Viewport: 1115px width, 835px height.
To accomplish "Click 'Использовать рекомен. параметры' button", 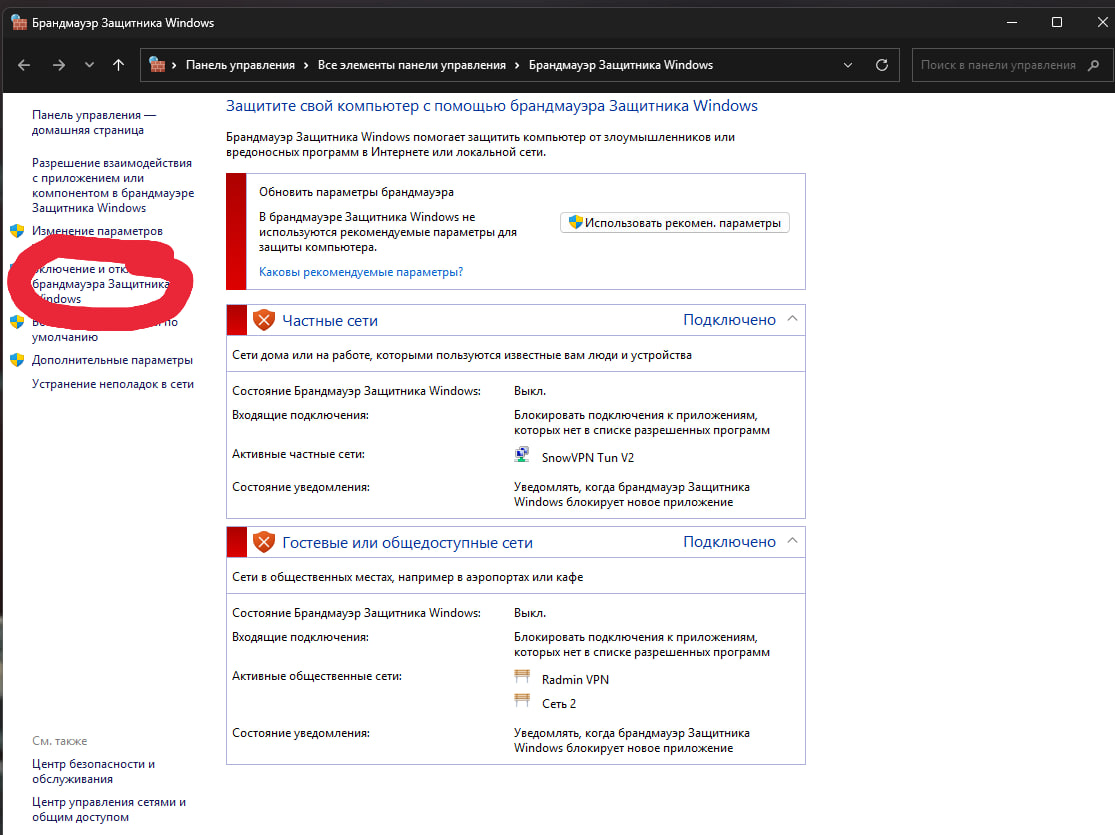I will (674, 223).
